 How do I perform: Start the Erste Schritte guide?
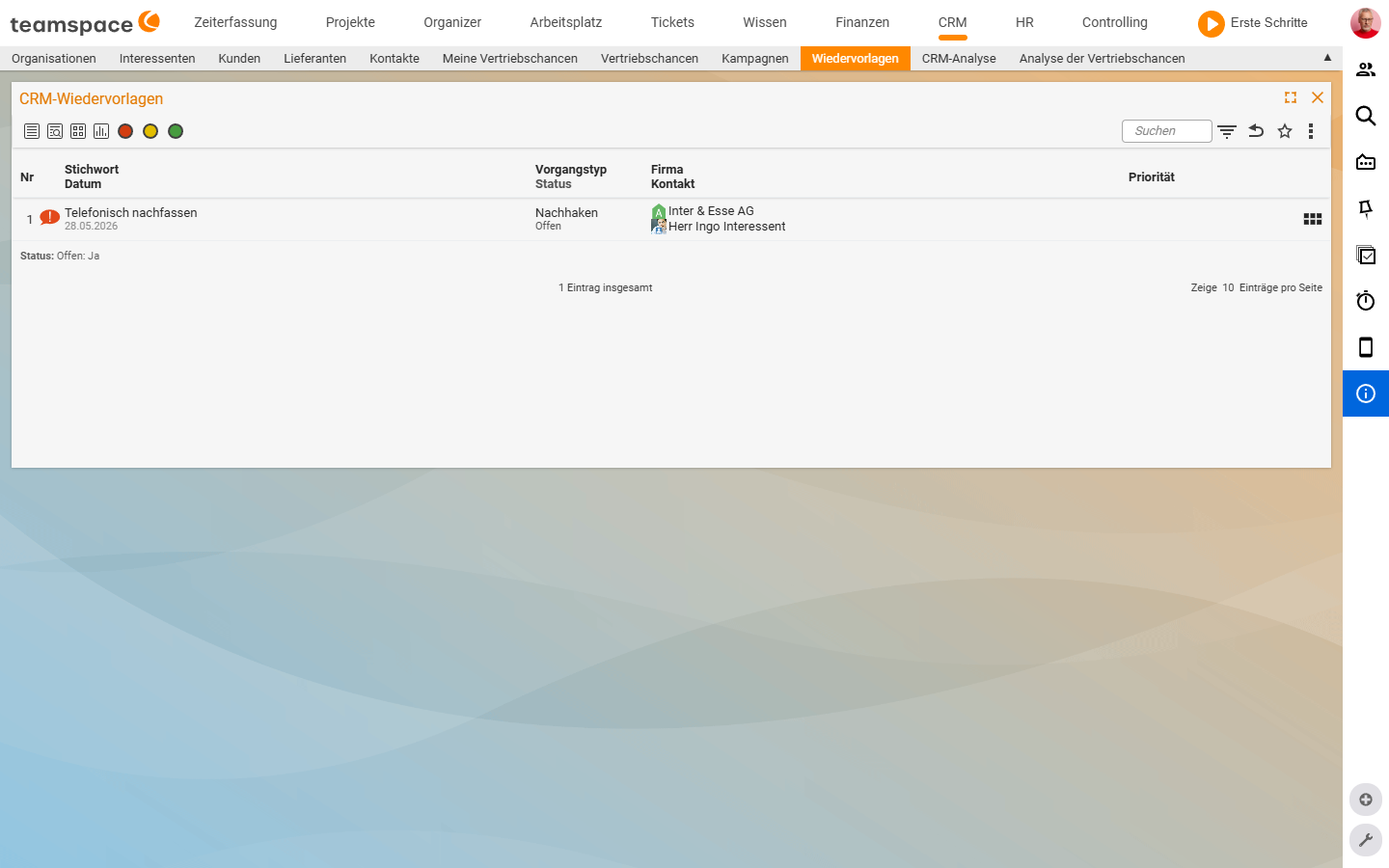1253,23
